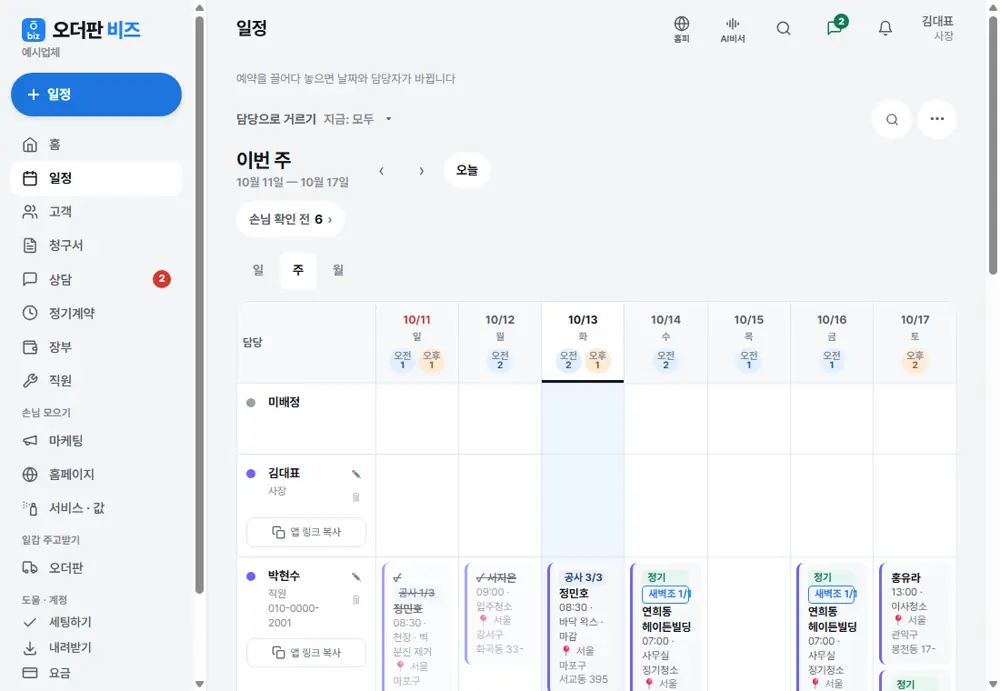Select 10/15 목 column header
The height and width of the screenshot is (691, 1000).
click(x=749, y=342)
